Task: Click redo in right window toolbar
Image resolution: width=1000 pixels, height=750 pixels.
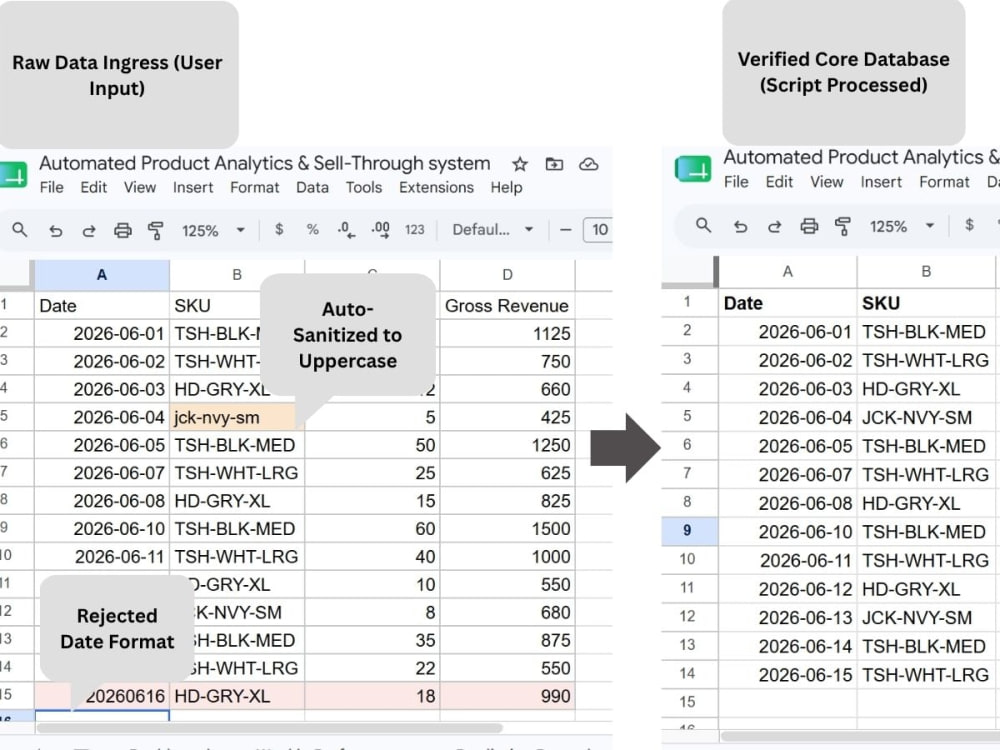Action: (x=774, y=226)
